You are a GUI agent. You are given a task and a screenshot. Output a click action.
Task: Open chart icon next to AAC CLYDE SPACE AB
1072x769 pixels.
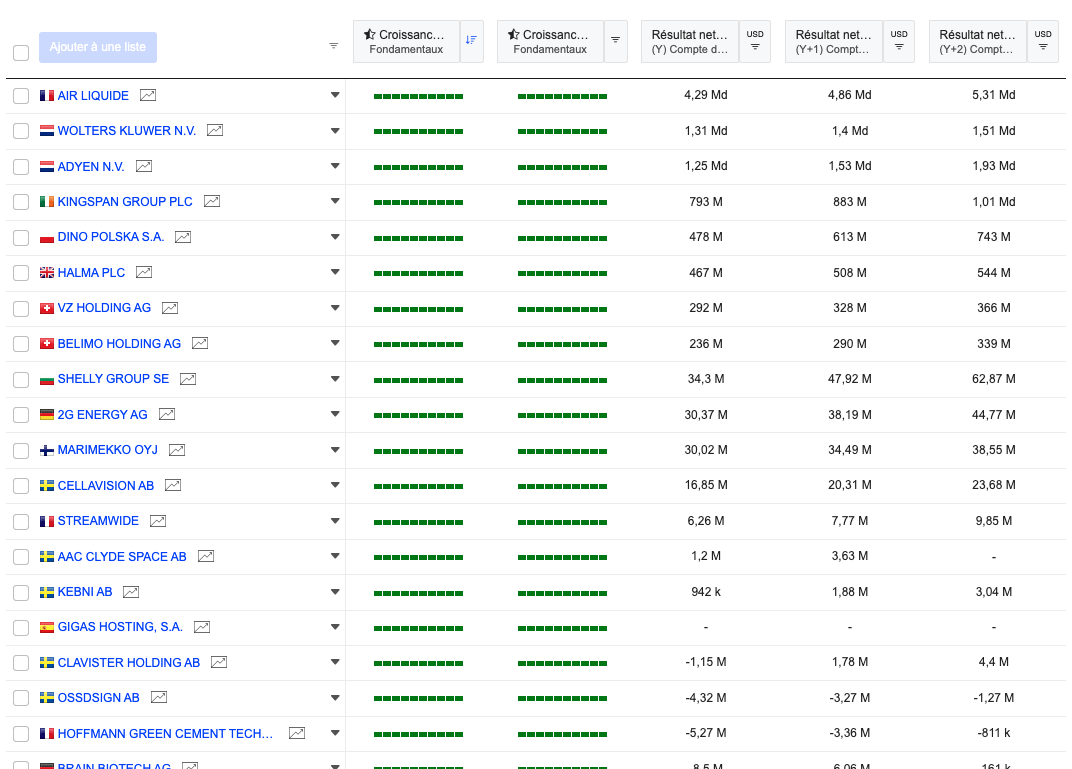[206, 556]
